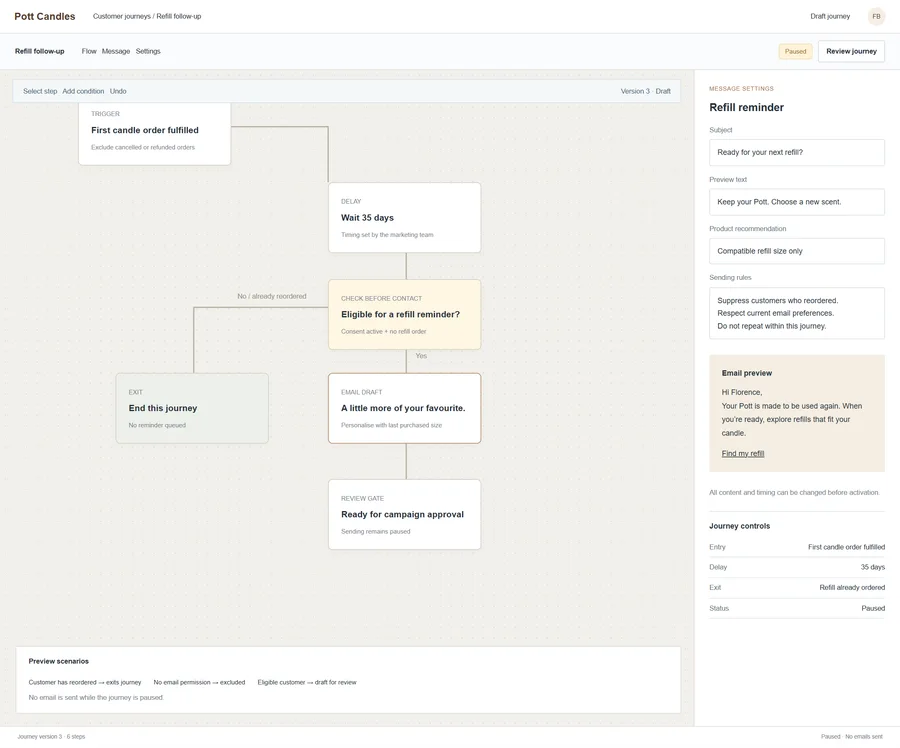The height and width of the screenshot is (748, 900).
Task: Click Add condition in canvas toolbar
Action: click(x=83, y=91)
